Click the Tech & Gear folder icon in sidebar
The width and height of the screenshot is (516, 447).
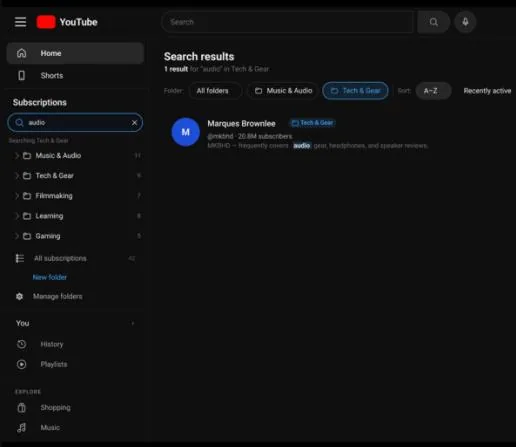pos(27,176)
